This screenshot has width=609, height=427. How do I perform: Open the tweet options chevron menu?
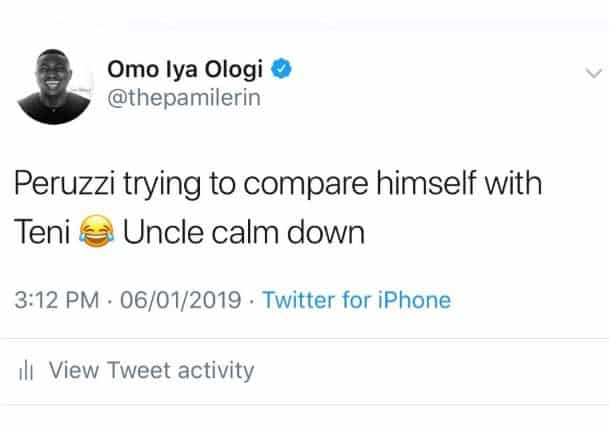(x=592, y=73)
